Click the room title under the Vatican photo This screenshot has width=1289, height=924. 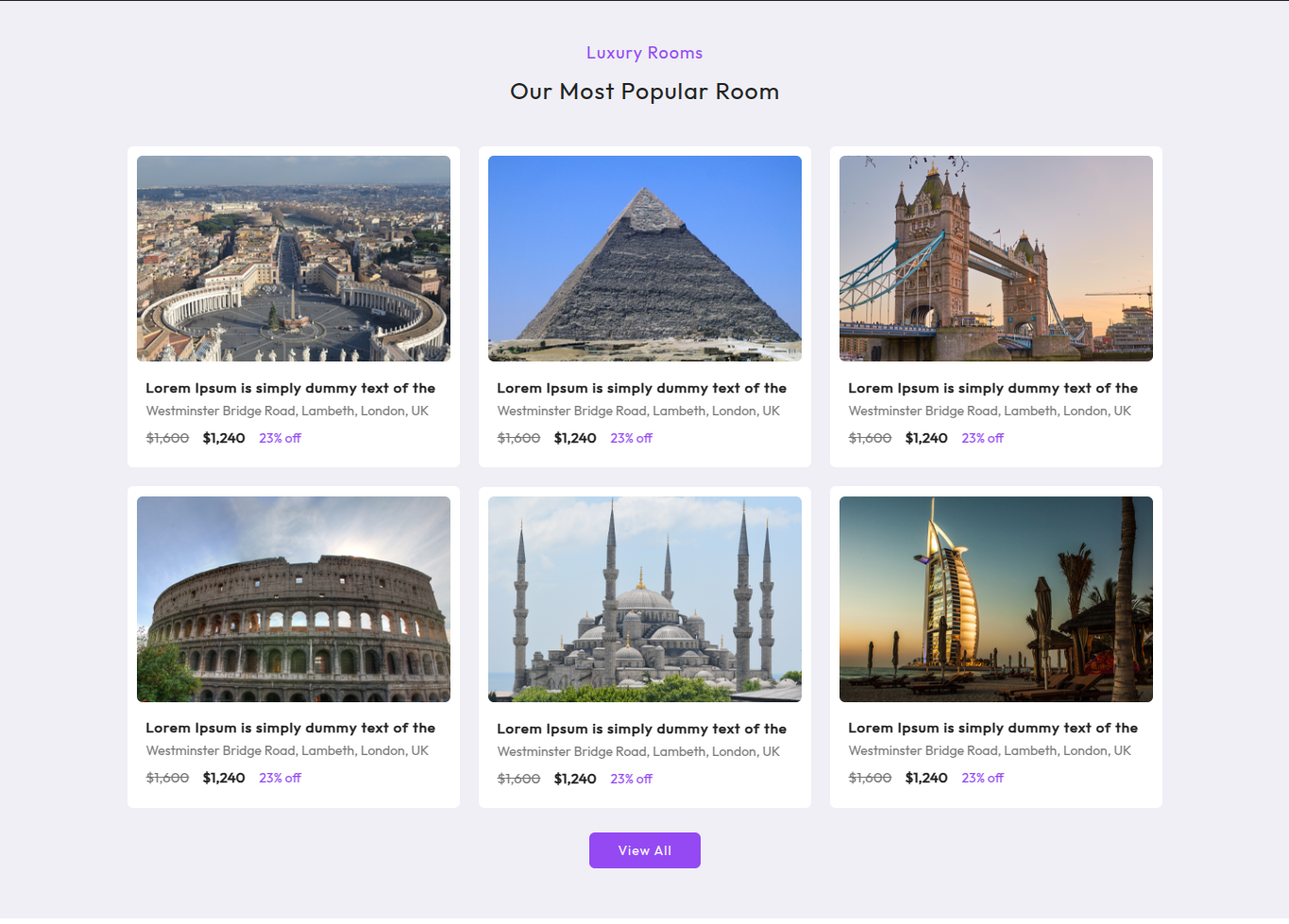point(290,388)
